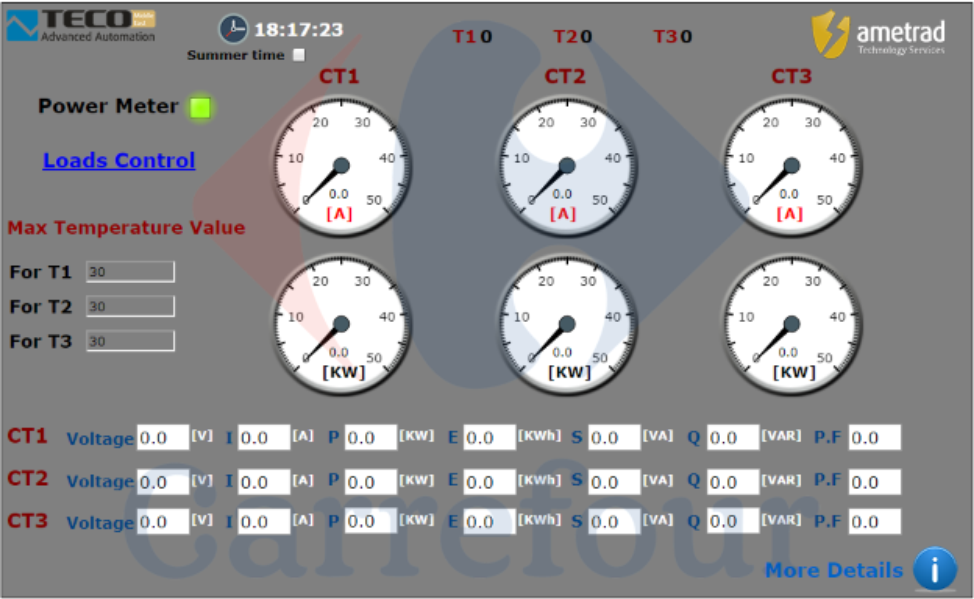Select the For T1 max temperature field
The image size is (974, 599).
click(130, 272)
